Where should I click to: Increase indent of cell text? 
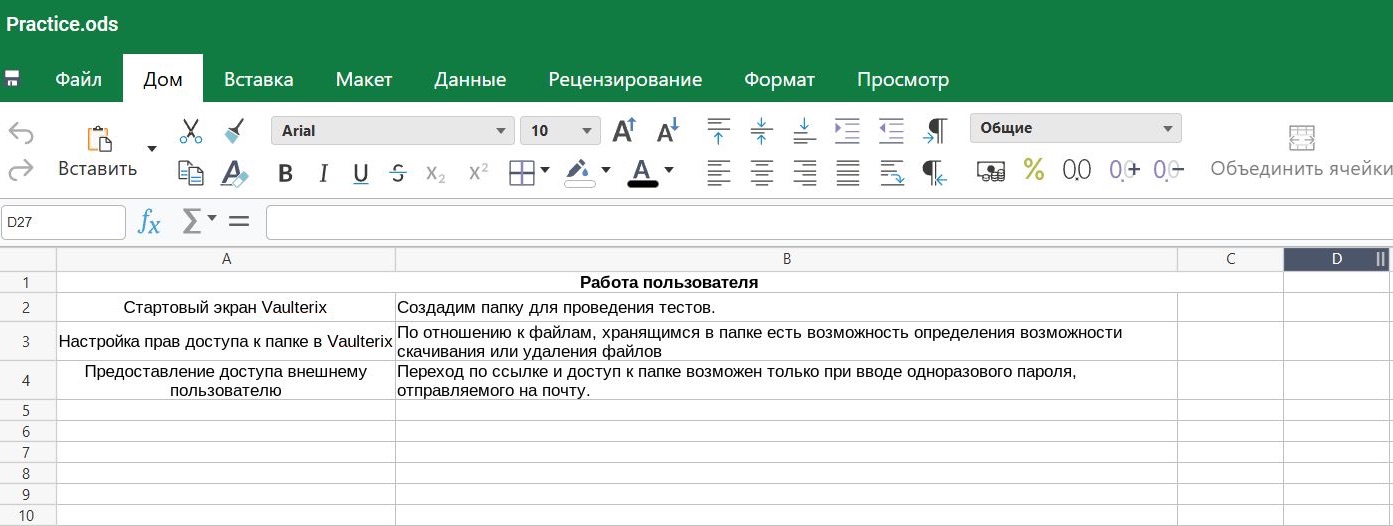tap(847, 130)
